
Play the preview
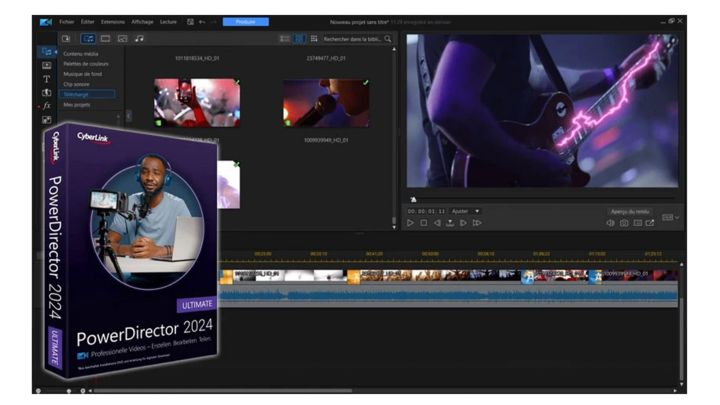(410, 223)
